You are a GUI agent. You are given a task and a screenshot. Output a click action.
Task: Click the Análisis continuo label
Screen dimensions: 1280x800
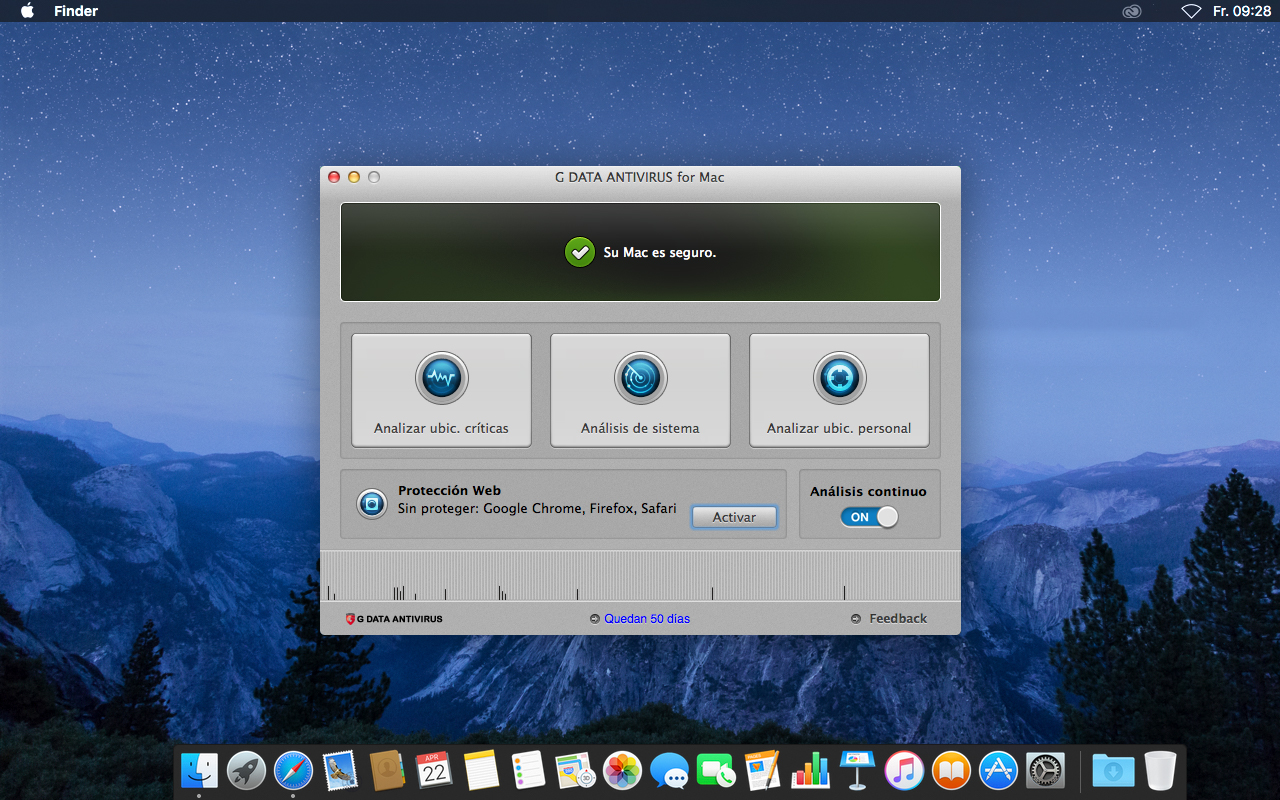(868, 492)
